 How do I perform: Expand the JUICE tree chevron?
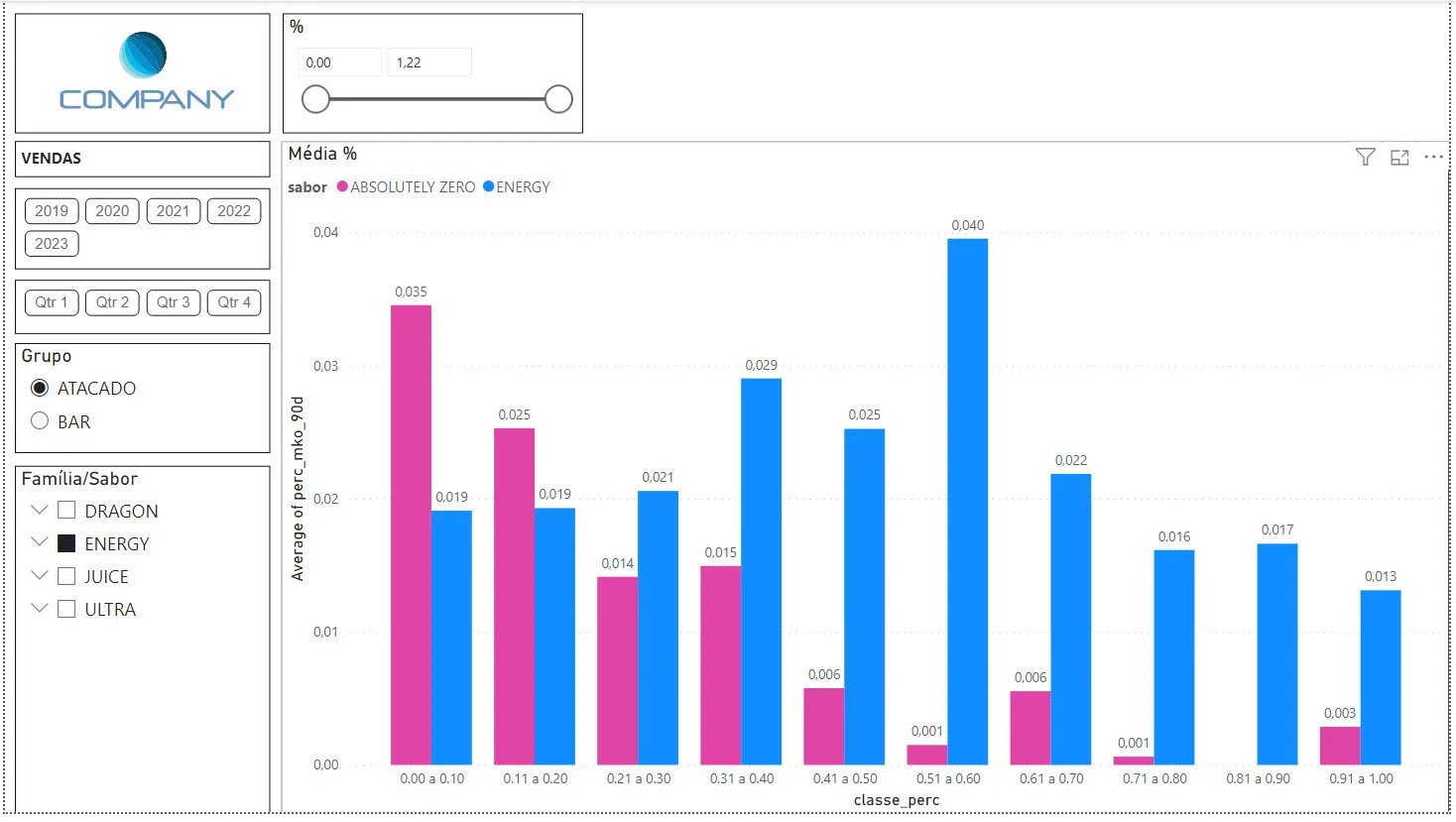click(40, 576)
